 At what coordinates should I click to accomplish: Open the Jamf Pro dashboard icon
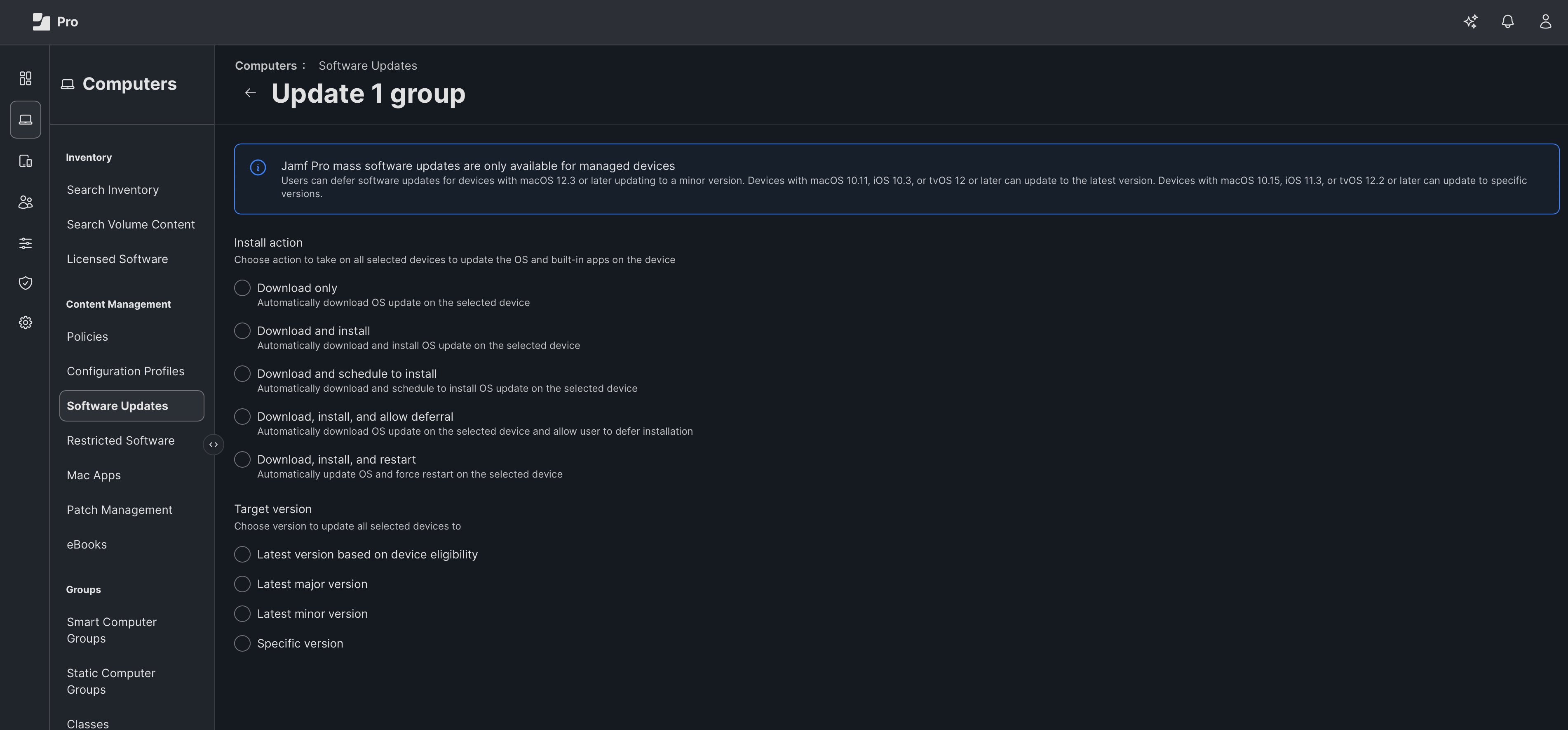[26, 78]
